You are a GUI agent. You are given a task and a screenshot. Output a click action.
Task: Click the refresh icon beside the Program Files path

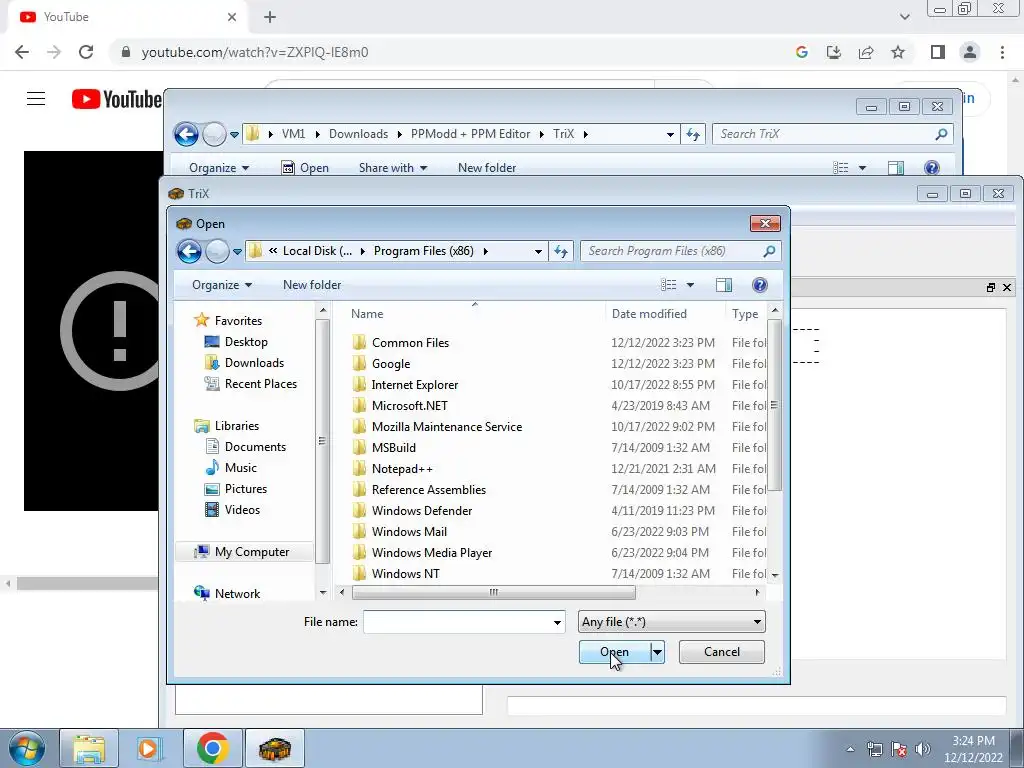click(561, 251)
